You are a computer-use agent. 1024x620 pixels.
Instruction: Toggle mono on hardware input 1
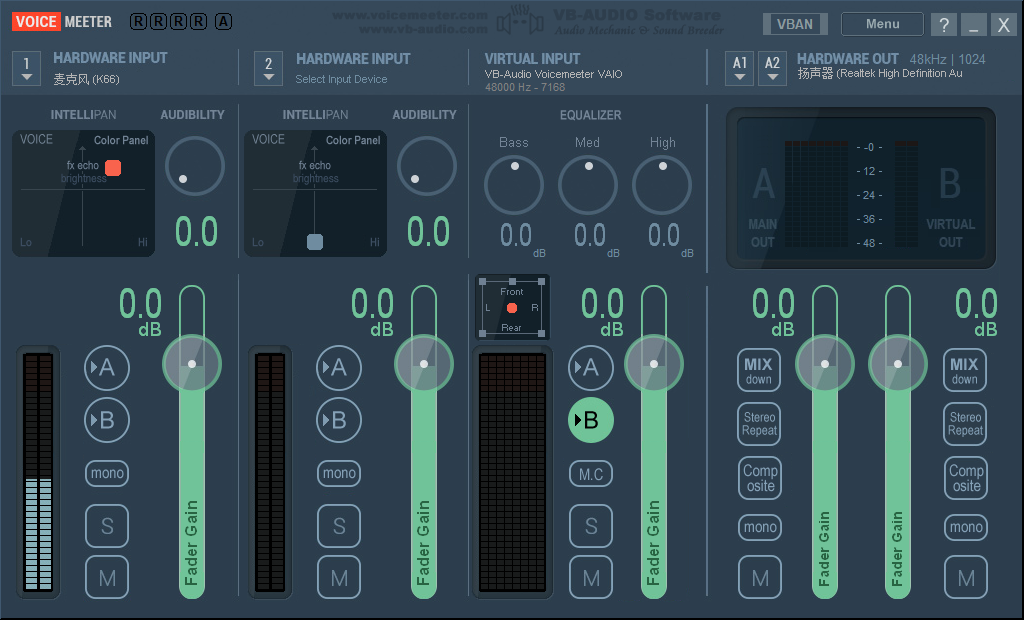click(x=107, y=473)
